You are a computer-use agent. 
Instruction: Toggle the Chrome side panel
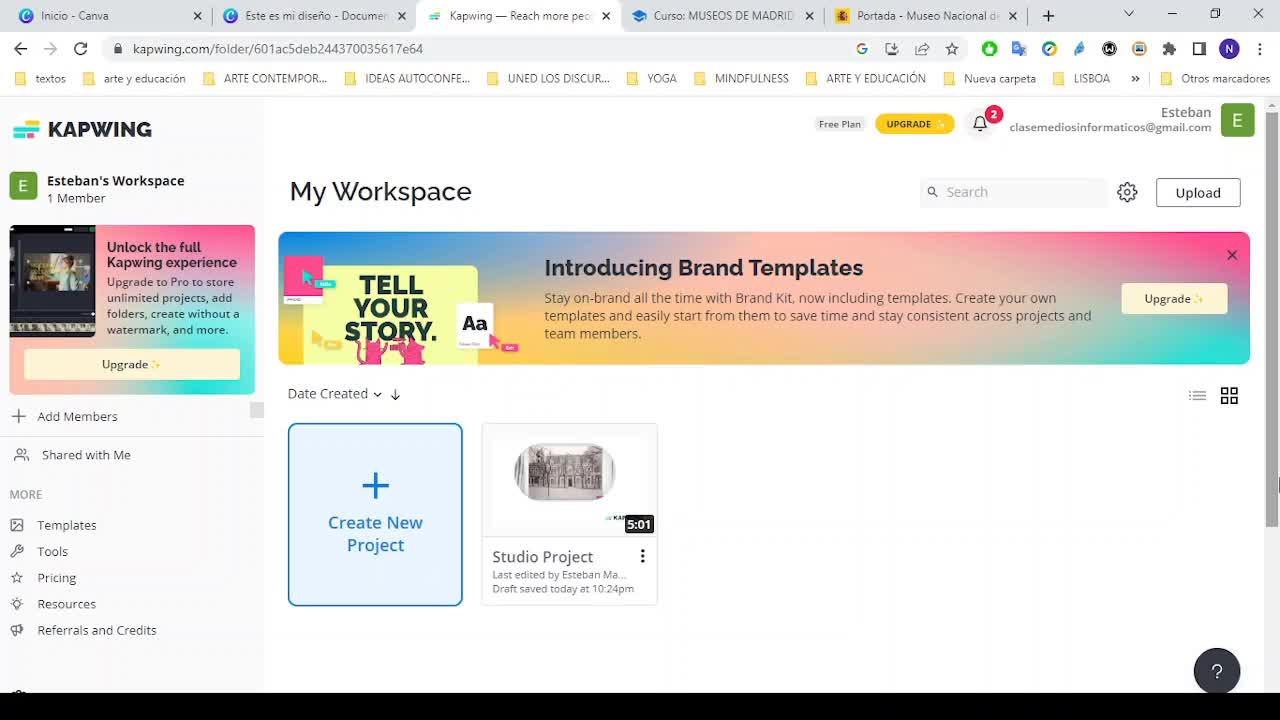coord(1199,48)
